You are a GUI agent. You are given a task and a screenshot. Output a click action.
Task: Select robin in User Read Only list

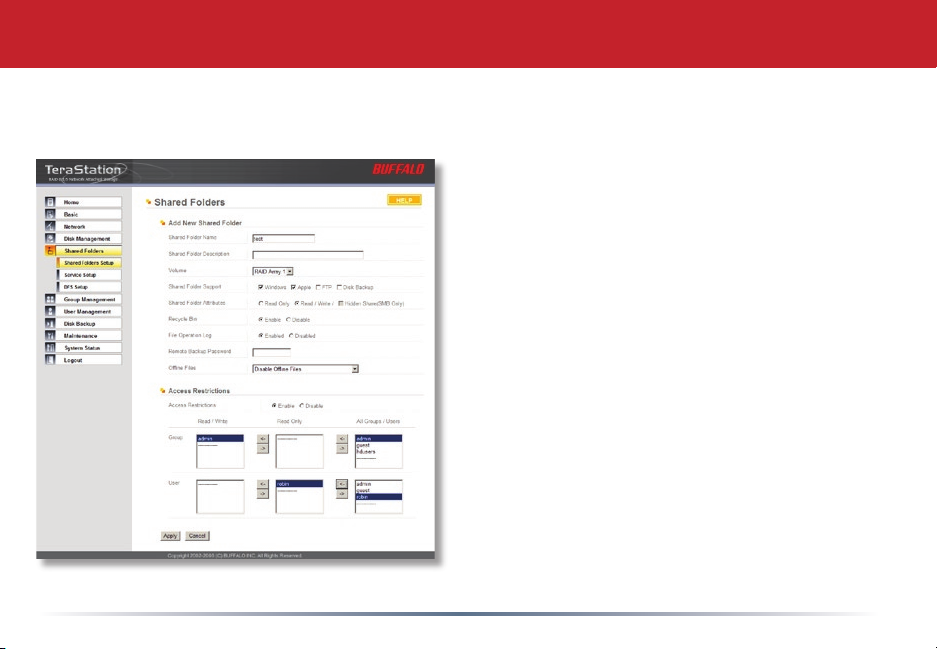click(x=299, y=484)
